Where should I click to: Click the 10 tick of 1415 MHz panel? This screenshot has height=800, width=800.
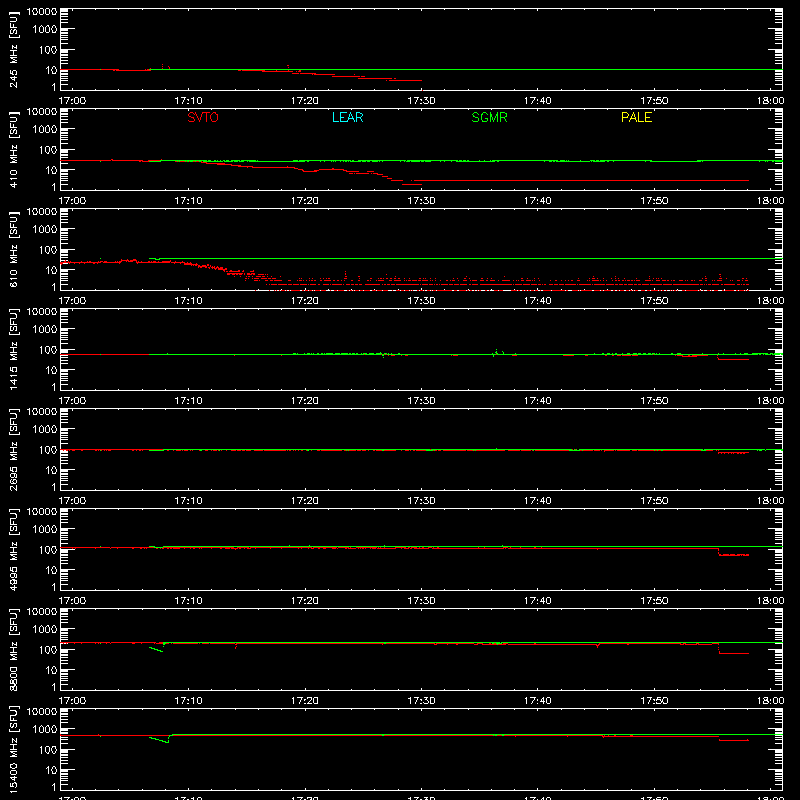[x=51, y=370]
